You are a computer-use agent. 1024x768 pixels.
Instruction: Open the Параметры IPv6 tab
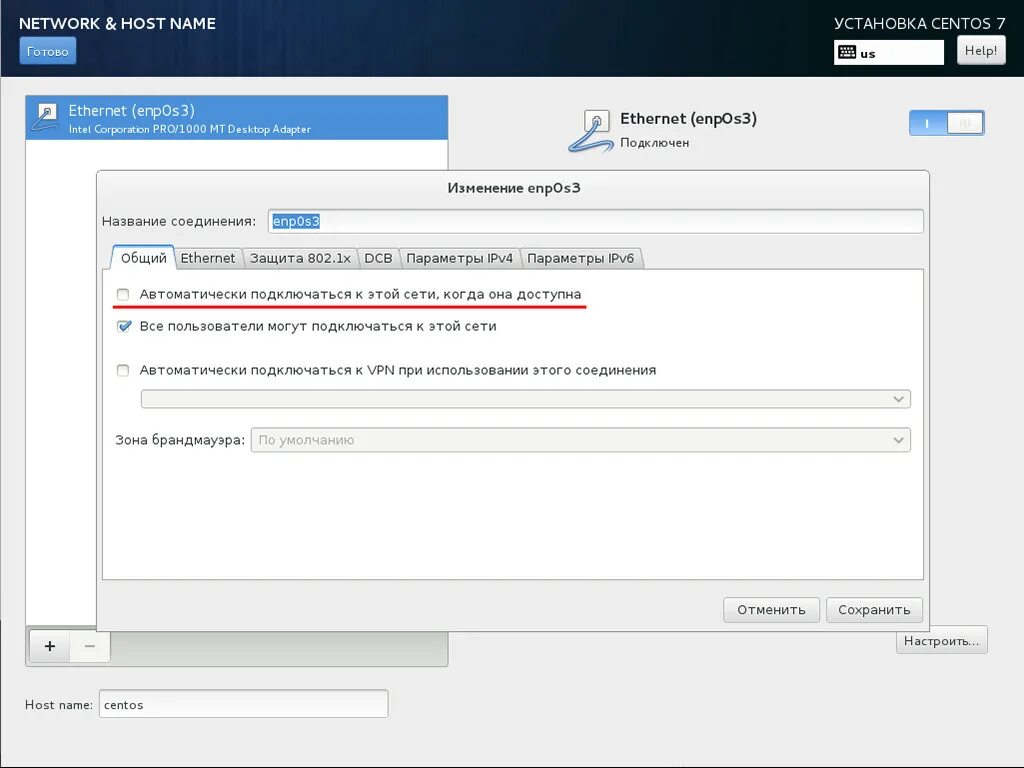pyautogui.click(x=581, y=258)
